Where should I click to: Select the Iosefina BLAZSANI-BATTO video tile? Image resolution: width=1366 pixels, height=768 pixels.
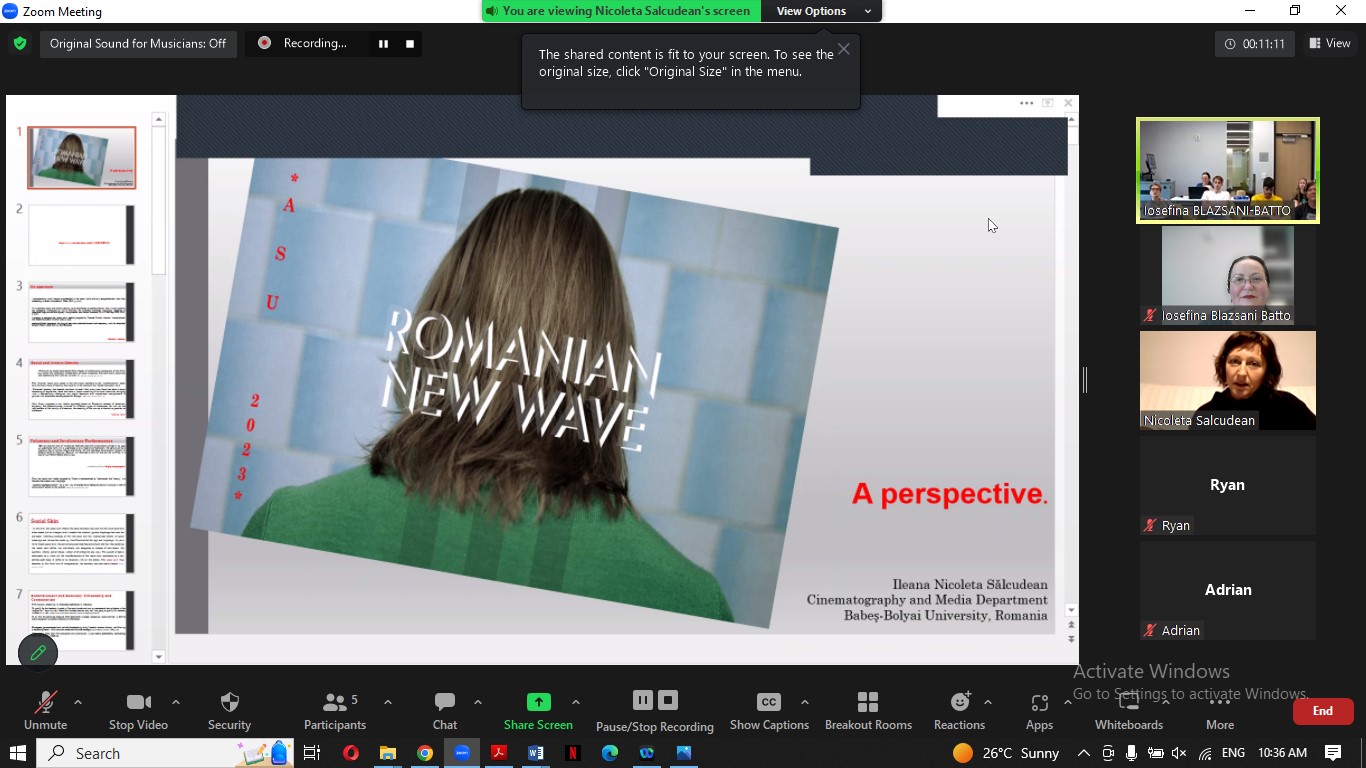point(1228,170)
